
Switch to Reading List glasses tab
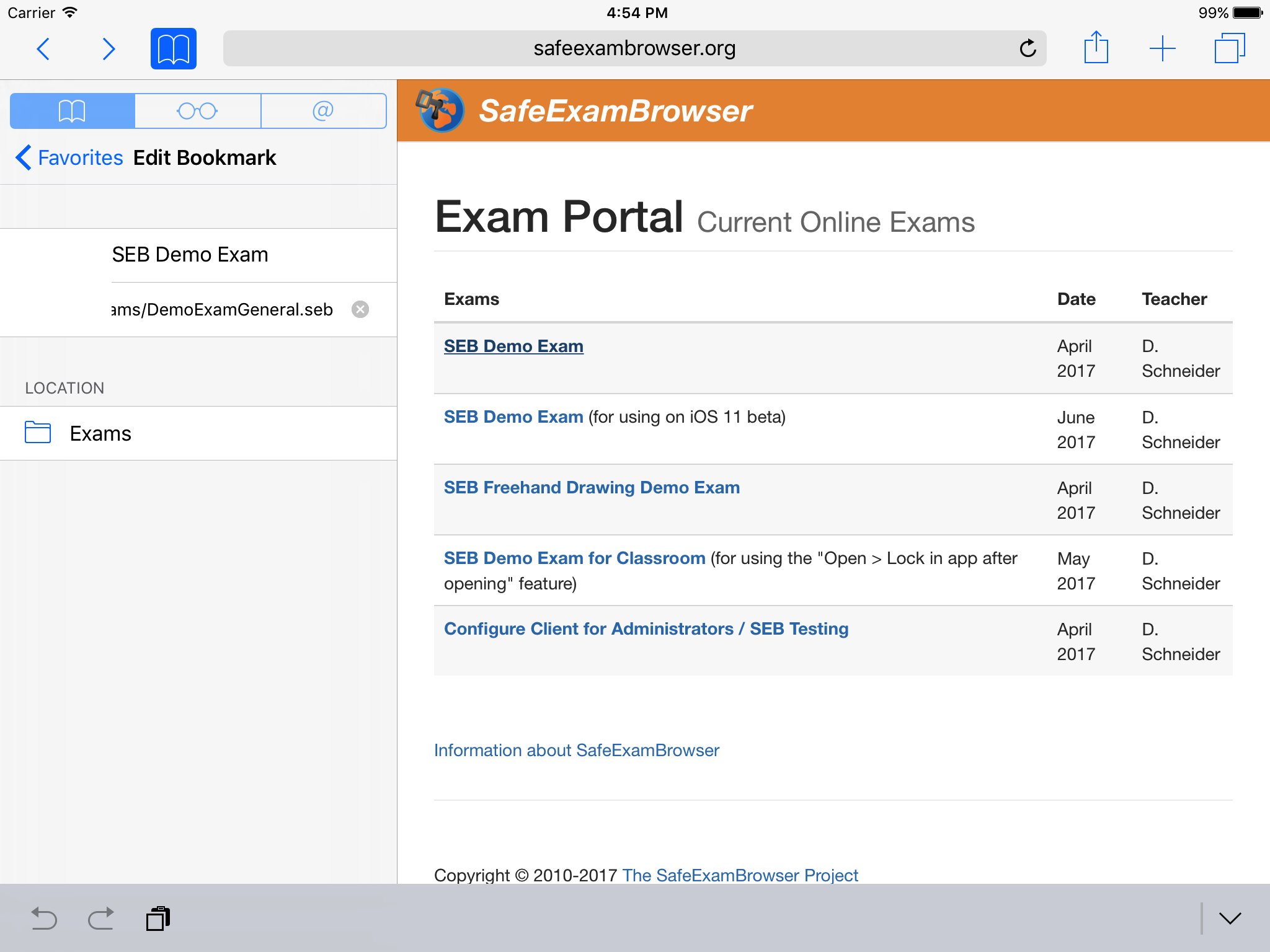click(197, 111)
